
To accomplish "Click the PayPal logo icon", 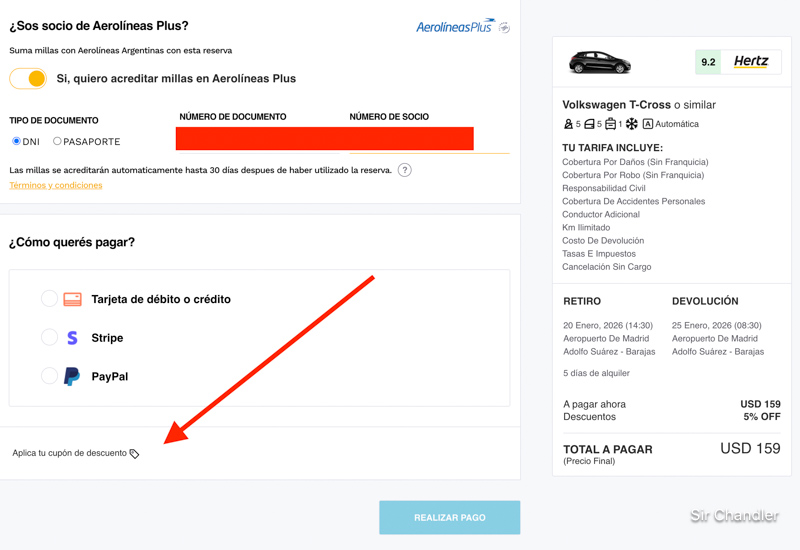I will point(72,377).
